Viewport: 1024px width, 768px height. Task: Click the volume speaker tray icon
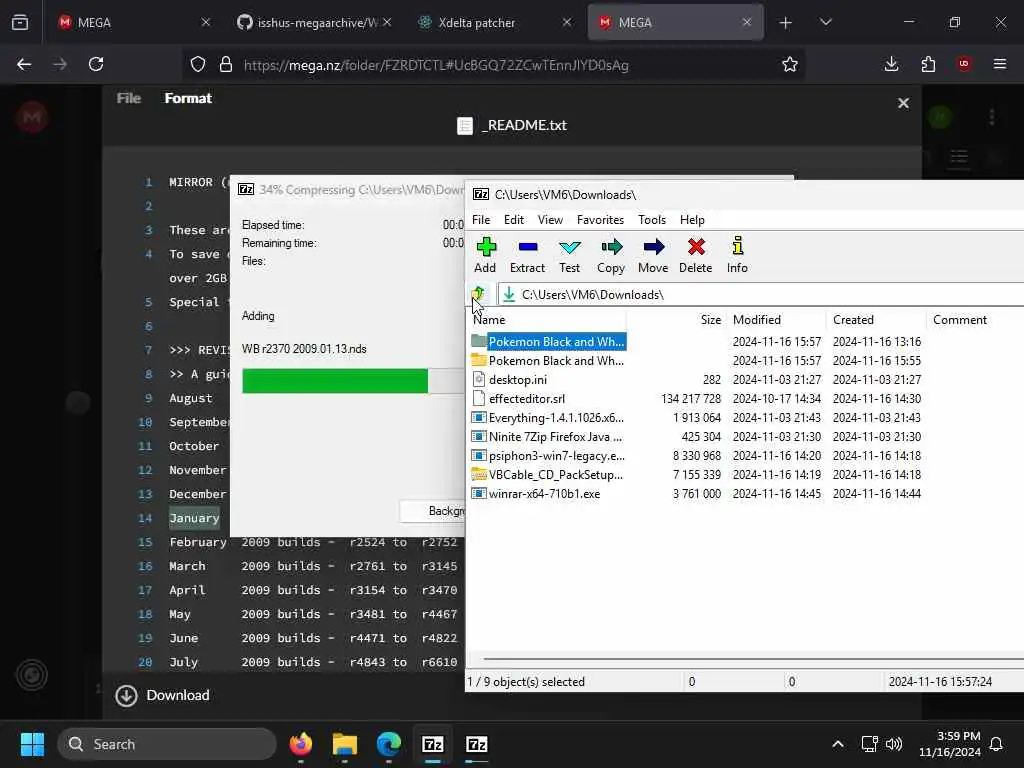pos(894,744)
